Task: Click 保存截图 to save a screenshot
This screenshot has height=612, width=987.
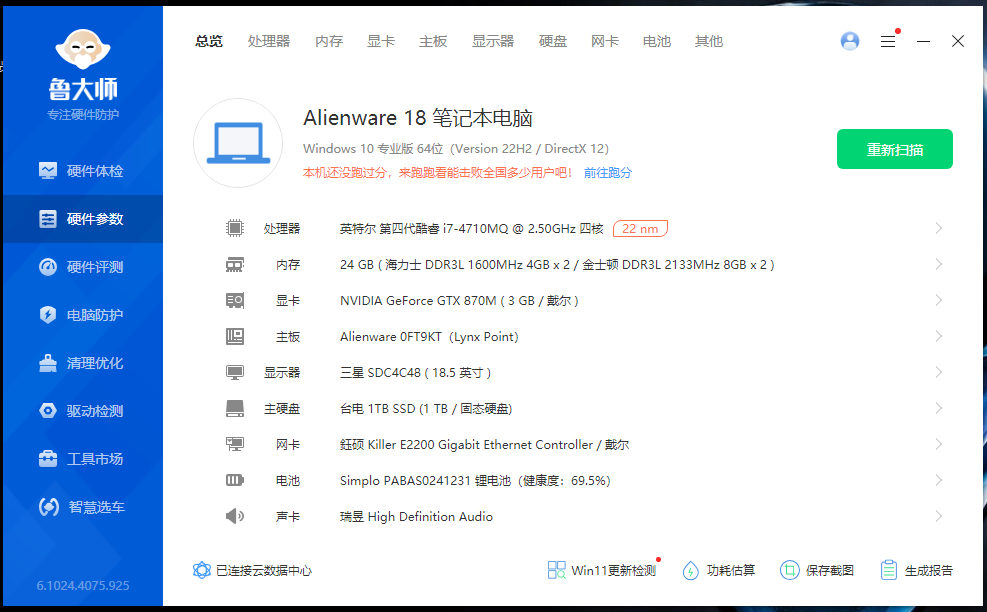Action: [817, 570]
